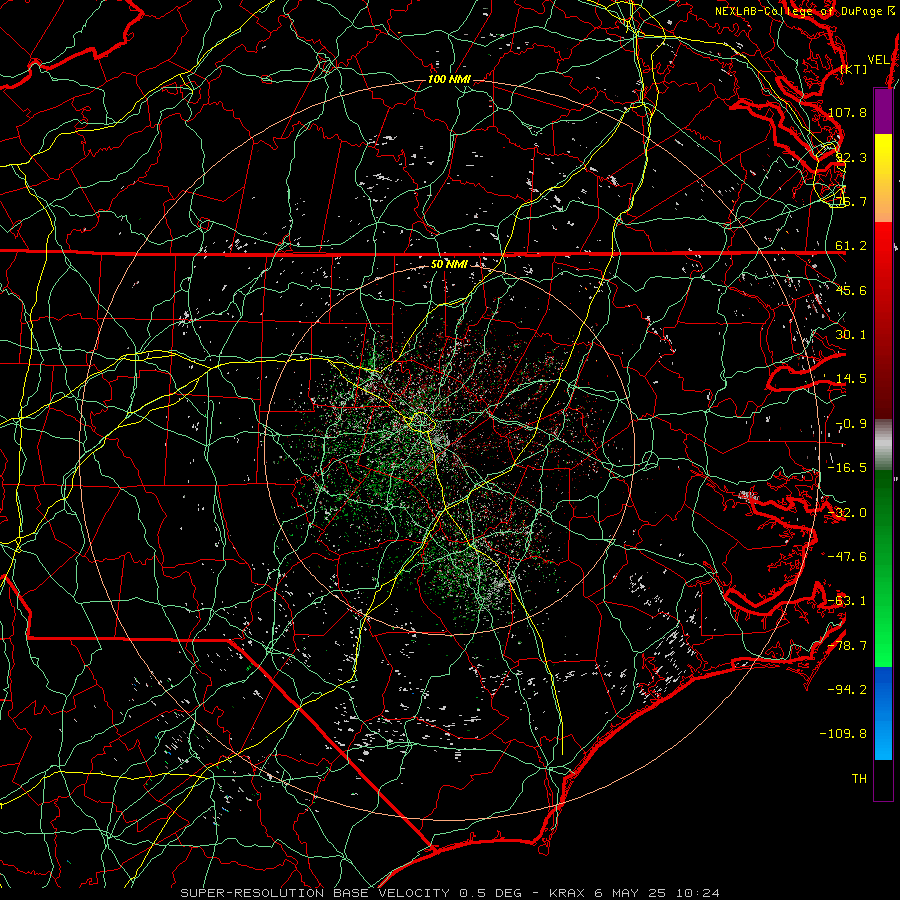Click the 100 NMI range ring label
Image resolution: width=900 pixels, height=900 pixels.
pyautogui.click(x=449, y=79)
